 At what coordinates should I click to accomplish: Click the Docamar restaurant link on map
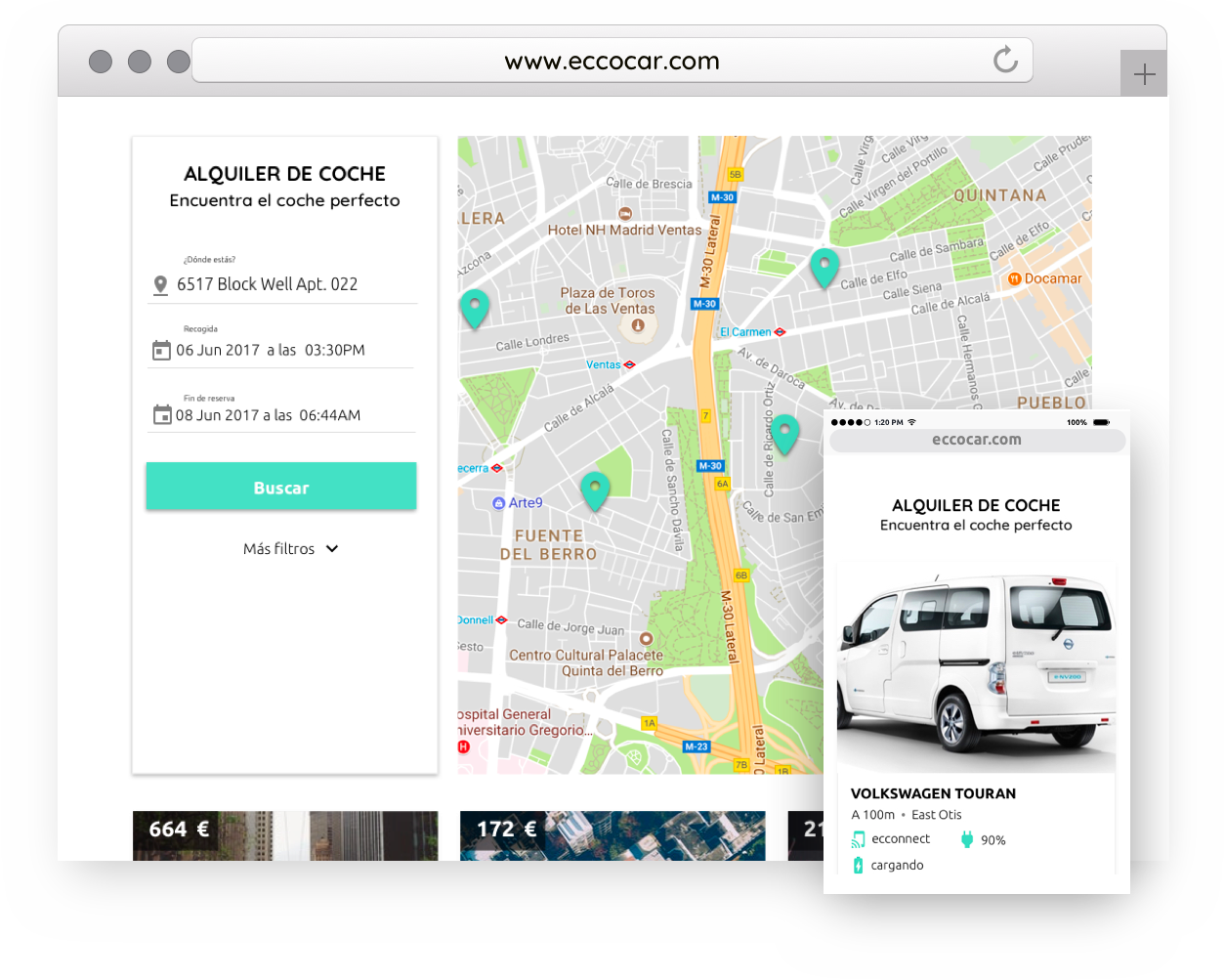coord(1045,278)
